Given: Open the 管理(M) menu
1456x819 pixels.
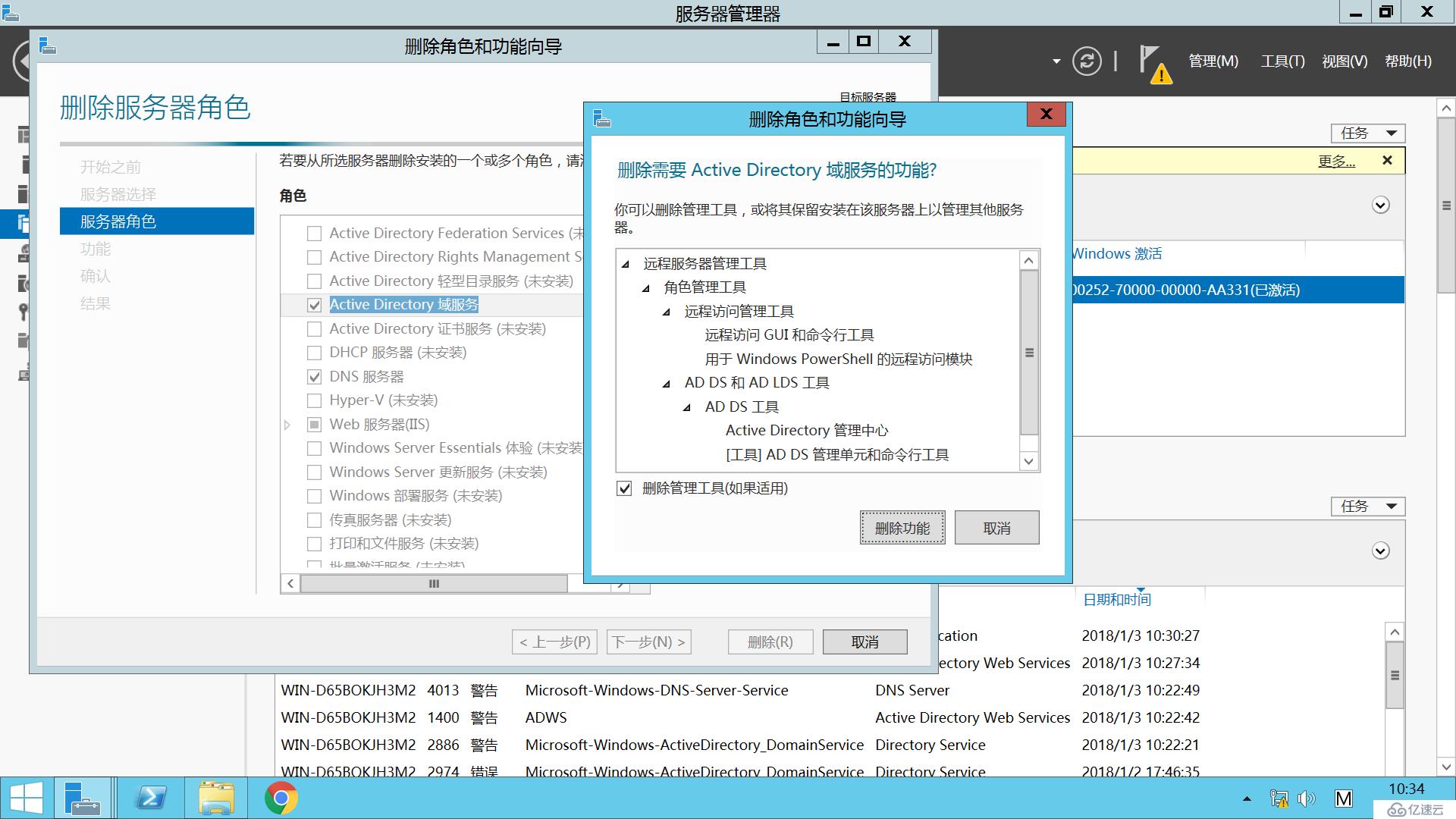Looking at the screenshot, I should click(1213, 61).
